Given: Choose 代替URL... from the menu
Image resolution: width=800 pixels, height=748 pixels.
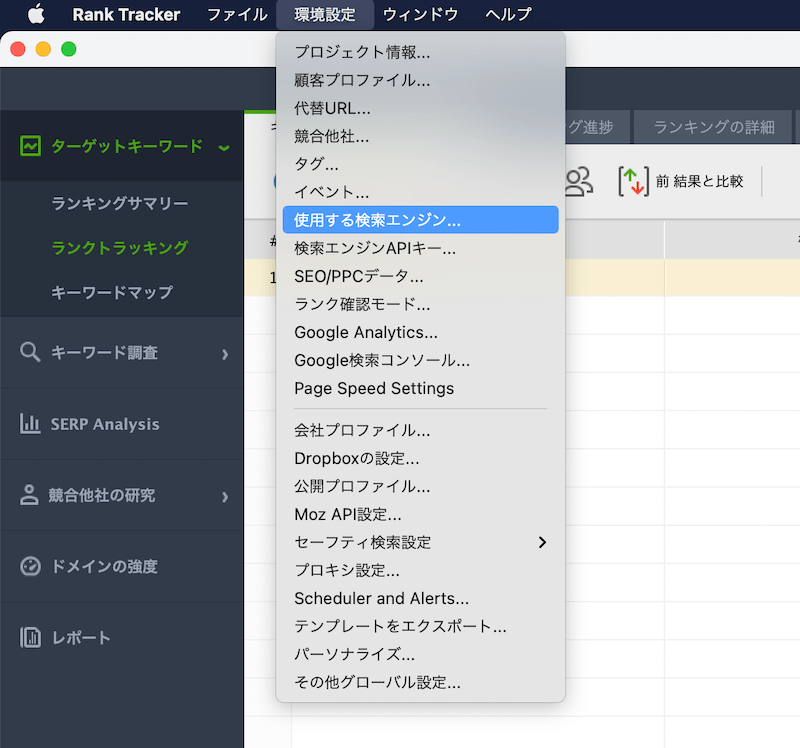Looking at the screenshot, I should pyautogui.click(x=420, y=108).
